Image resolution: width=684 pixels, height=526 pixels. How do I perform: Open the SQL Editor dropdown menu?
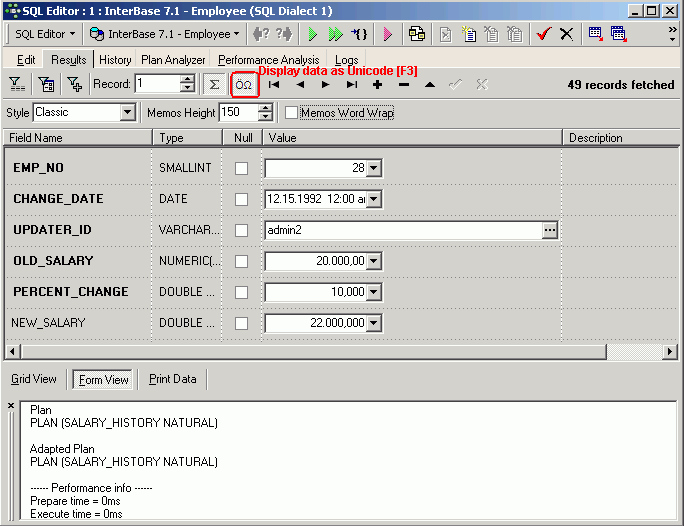[44, 34]
